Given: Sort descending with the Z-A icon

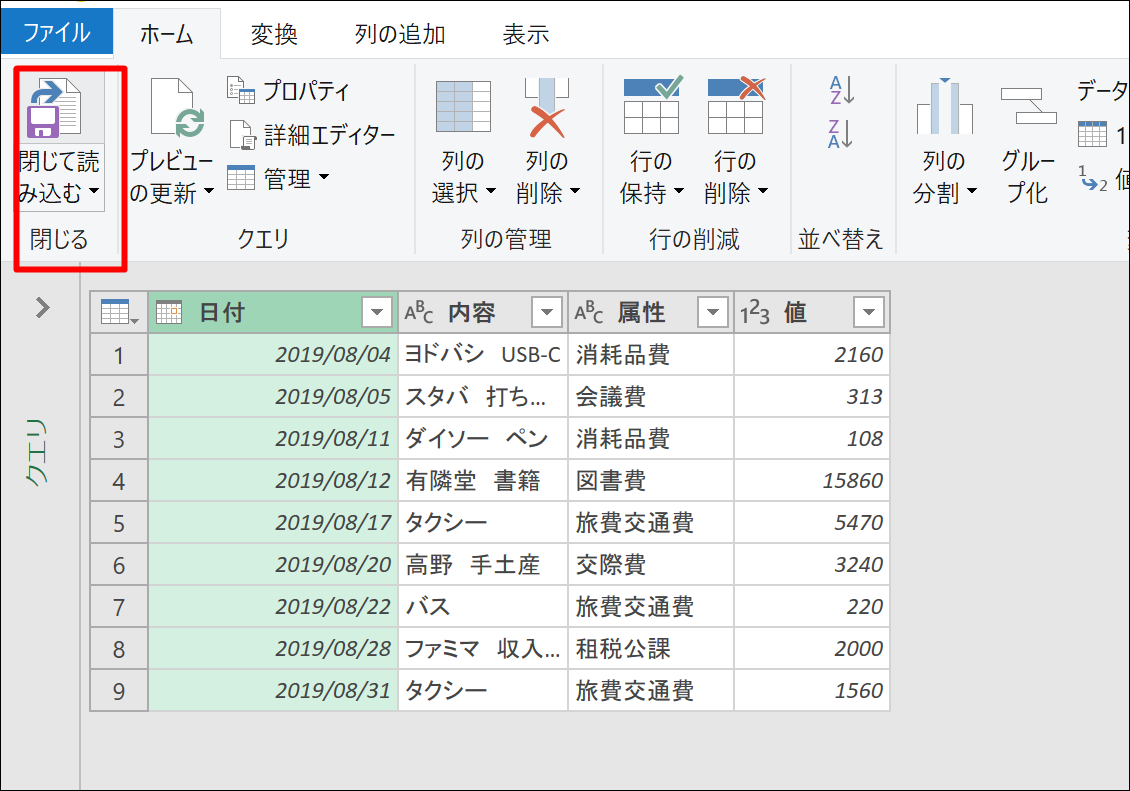Looking at the screenshot, I should point(841,134).
